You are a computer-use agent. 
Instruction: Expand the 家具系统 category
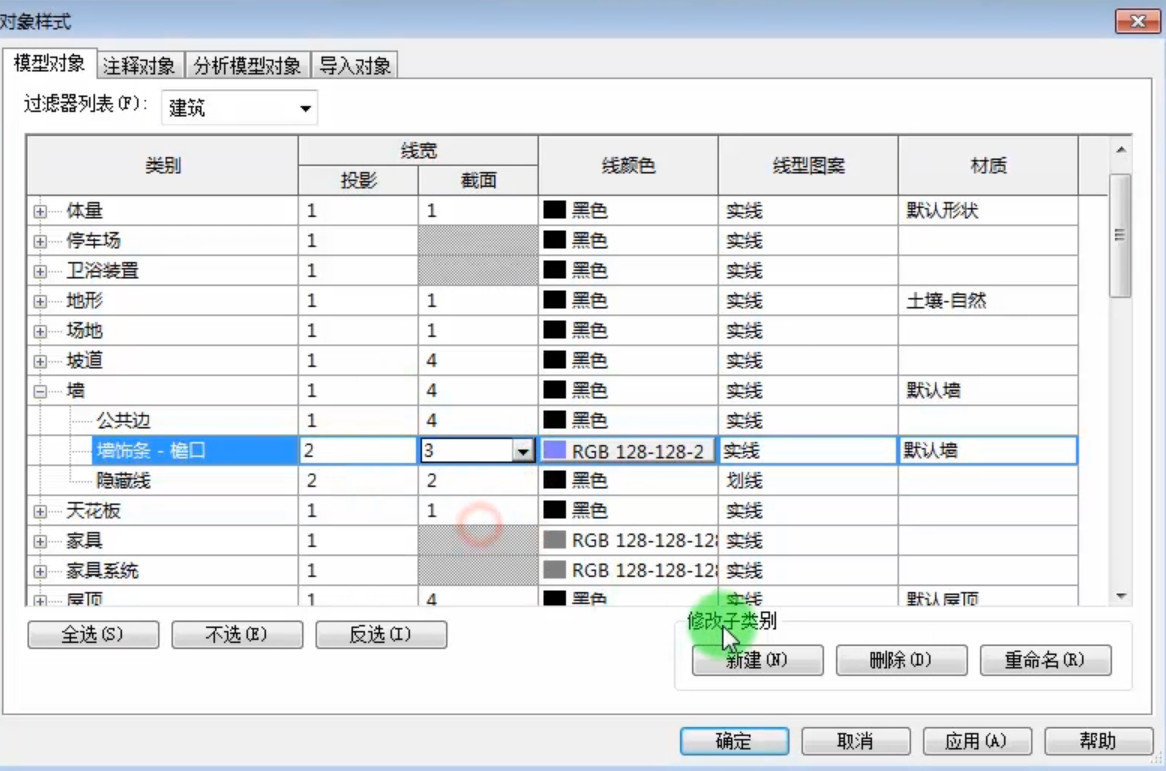40,571
